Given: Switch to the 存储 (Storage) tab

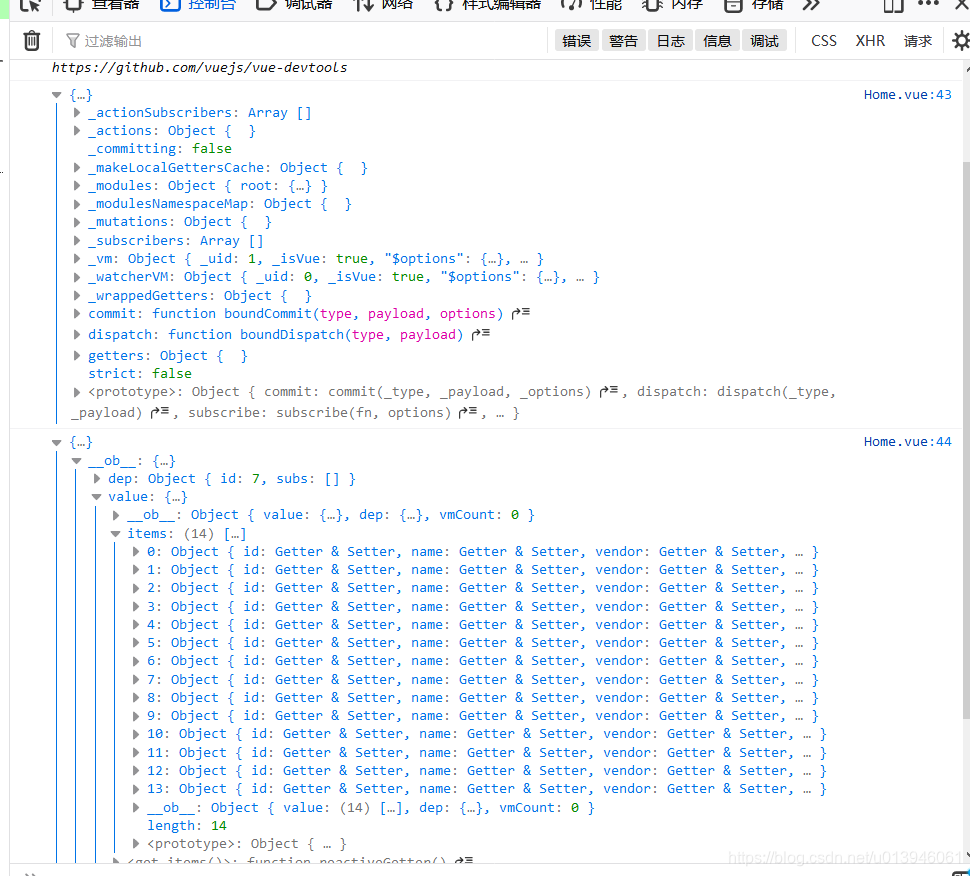Looking at the screenshot, I should pyautogui.click(x=753, y=5).
